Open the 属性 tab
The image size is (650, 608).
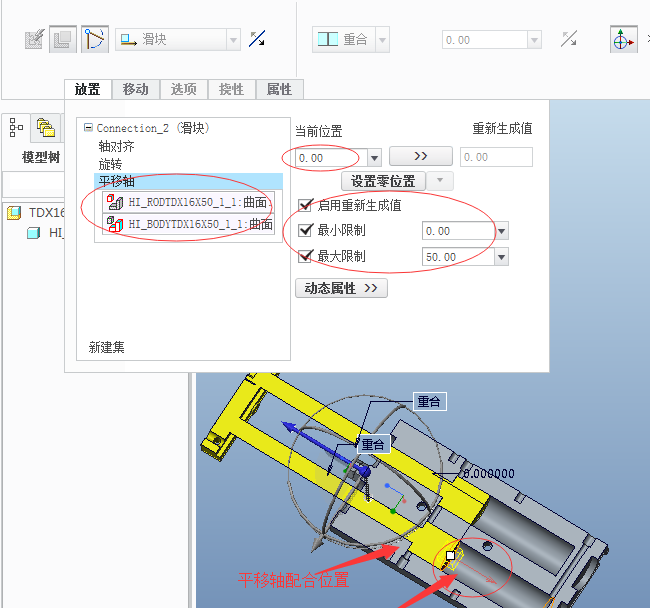[x=279, y=89]
